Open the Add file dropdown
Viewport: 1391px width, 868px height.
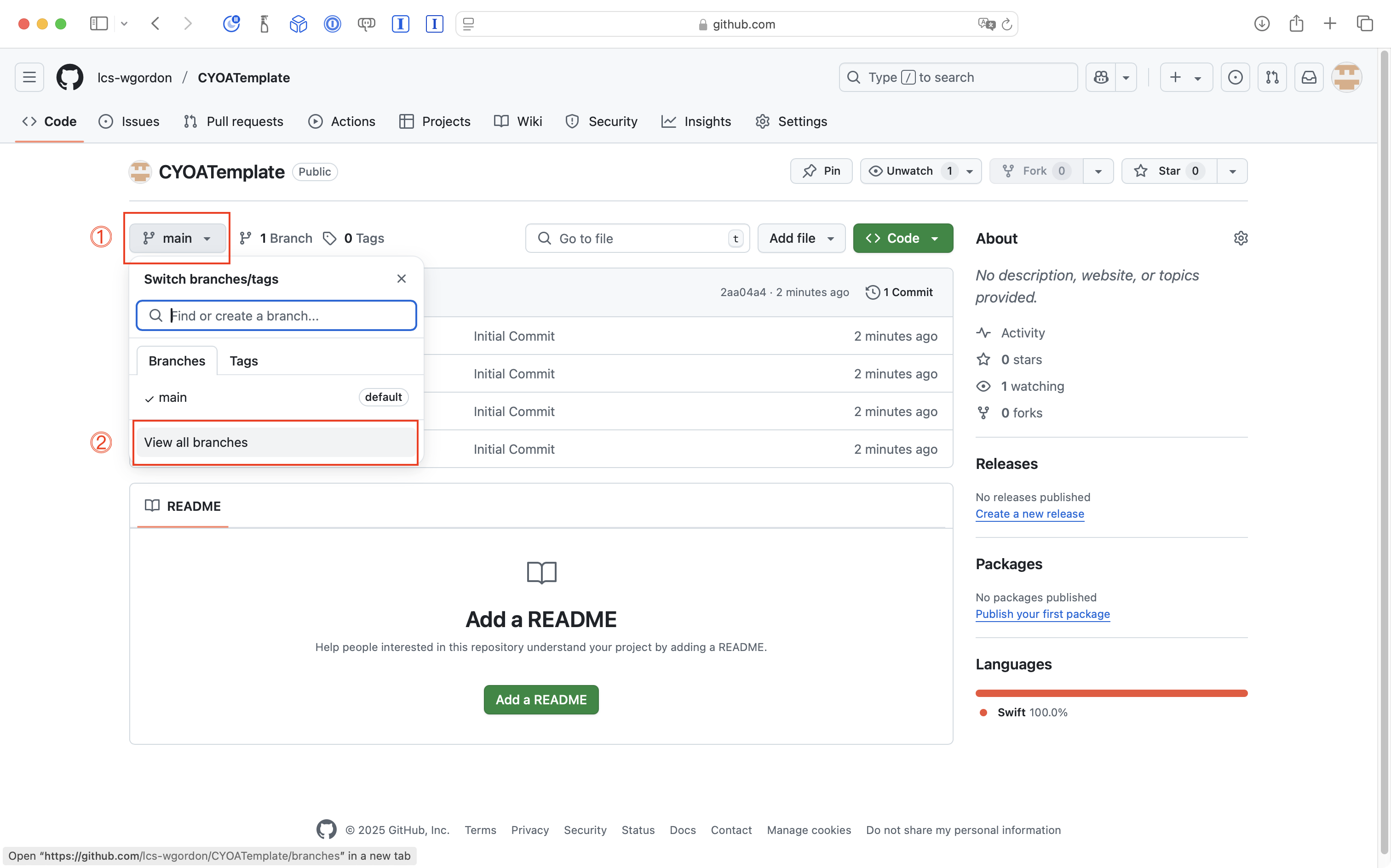[801, 238]
